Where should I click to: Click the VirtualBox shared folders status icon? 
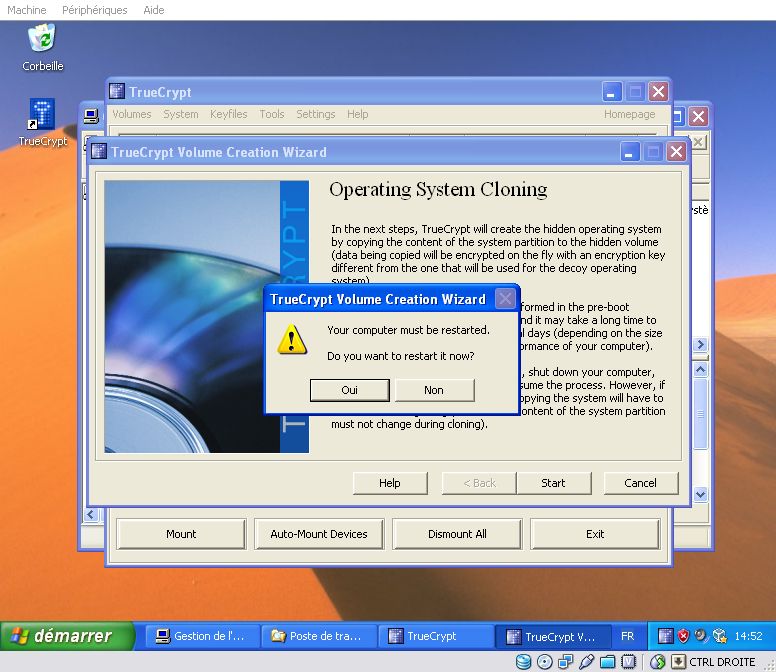click(x=608, y=662)
